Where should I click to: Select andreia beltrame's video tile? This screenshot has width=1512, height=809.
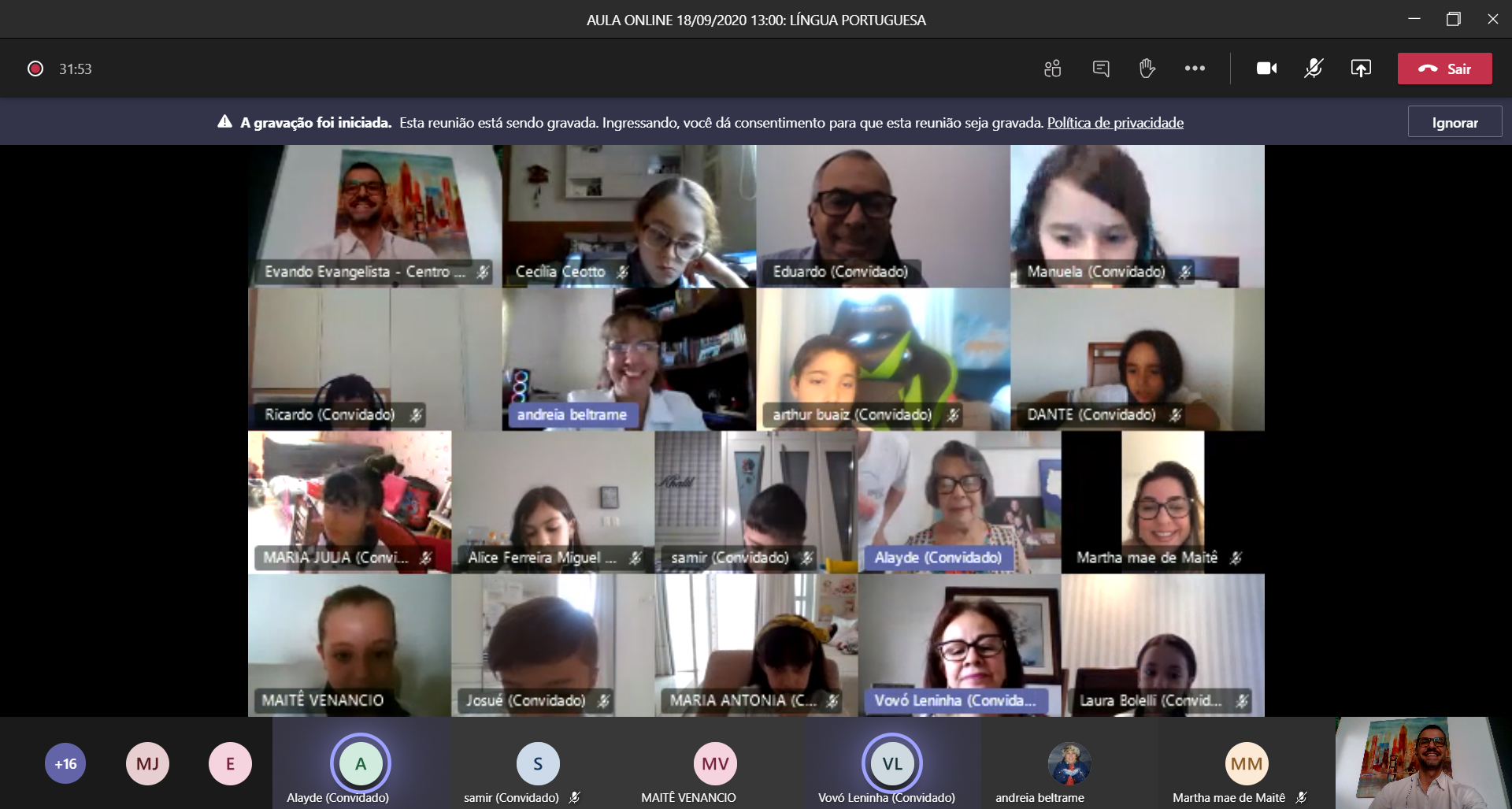pyautogui.click(x=629, y=359)
